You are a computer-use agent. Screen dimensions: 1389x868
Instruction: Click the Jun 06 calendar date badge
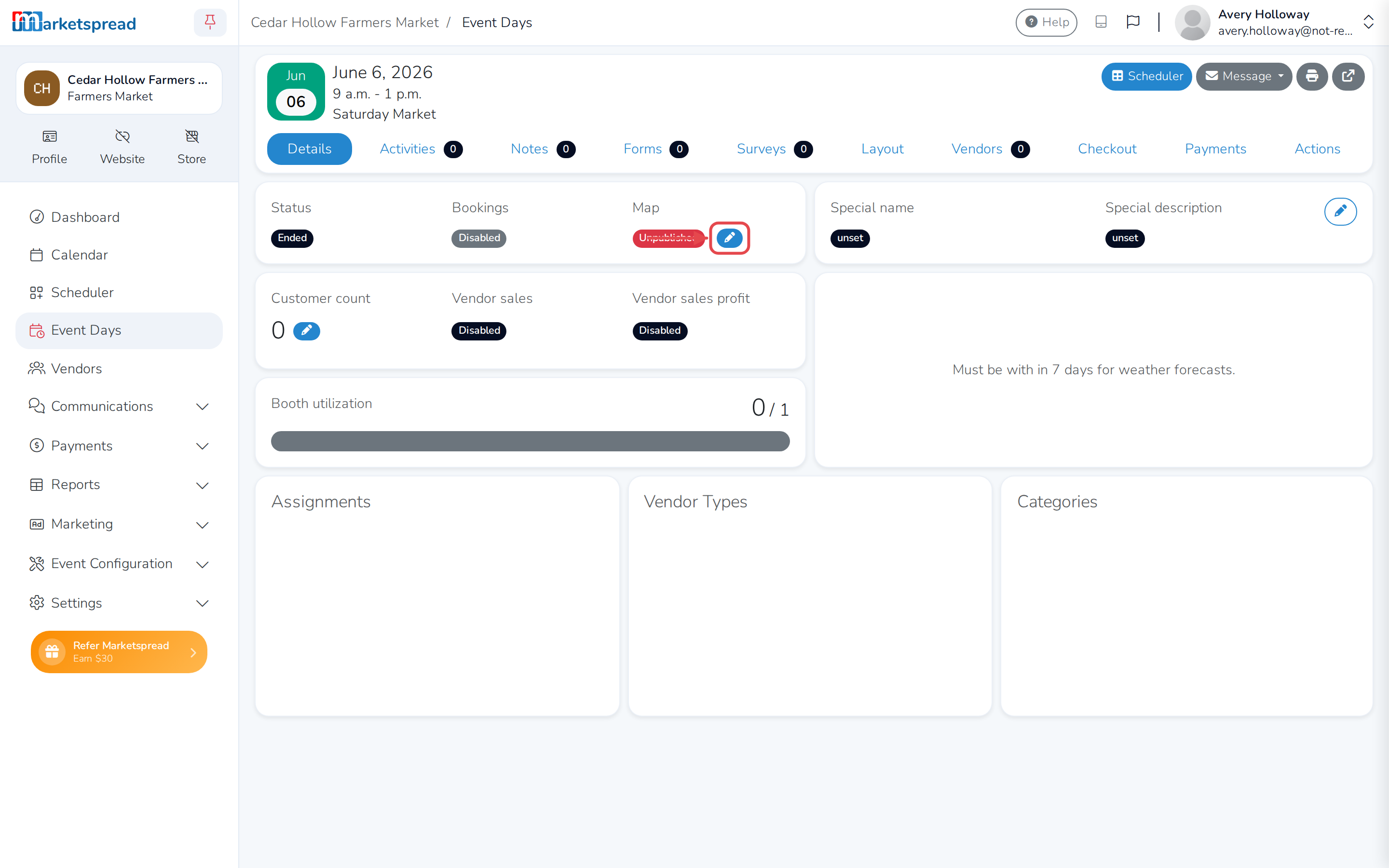(x=296, y=92)
